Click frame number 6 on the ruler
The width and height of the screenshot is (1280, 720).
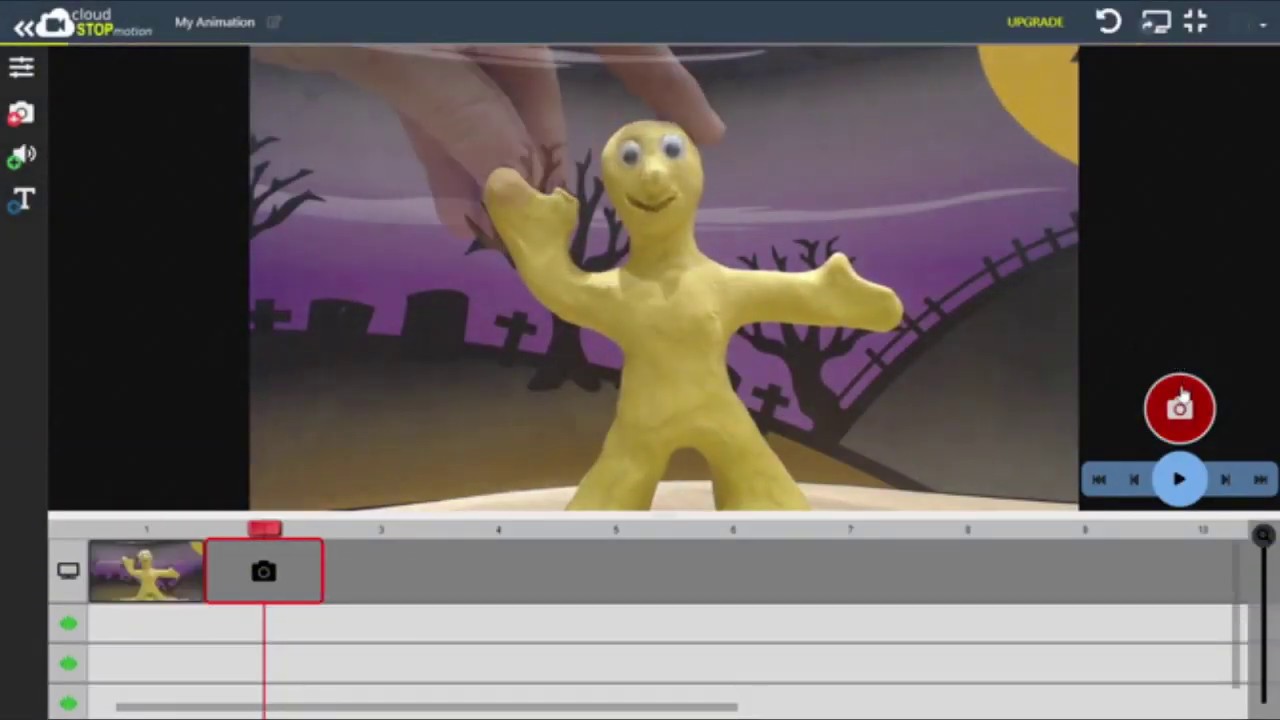(x=733, y=530)
